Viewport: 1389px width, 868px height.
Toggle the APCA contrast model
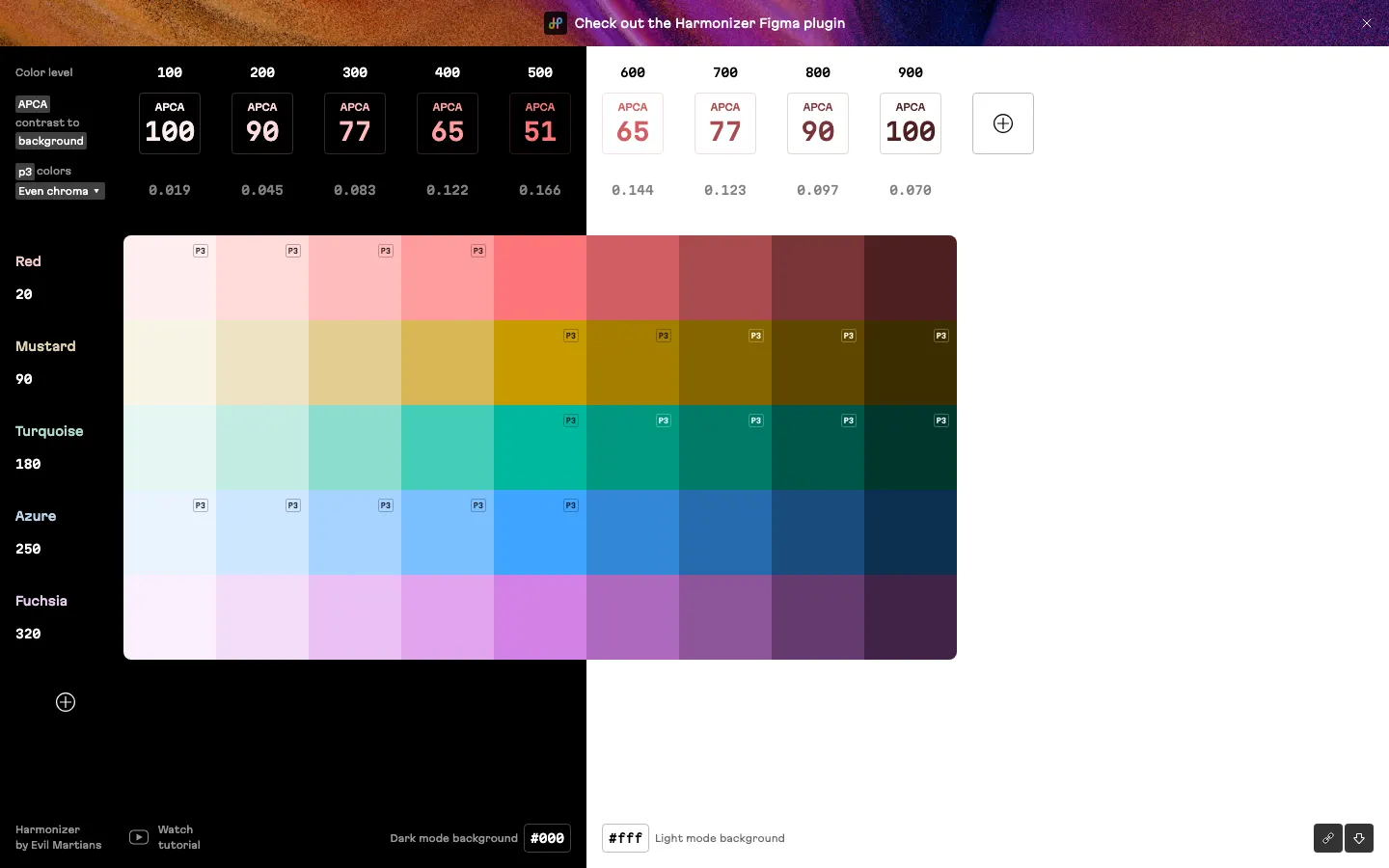[33, 104]
